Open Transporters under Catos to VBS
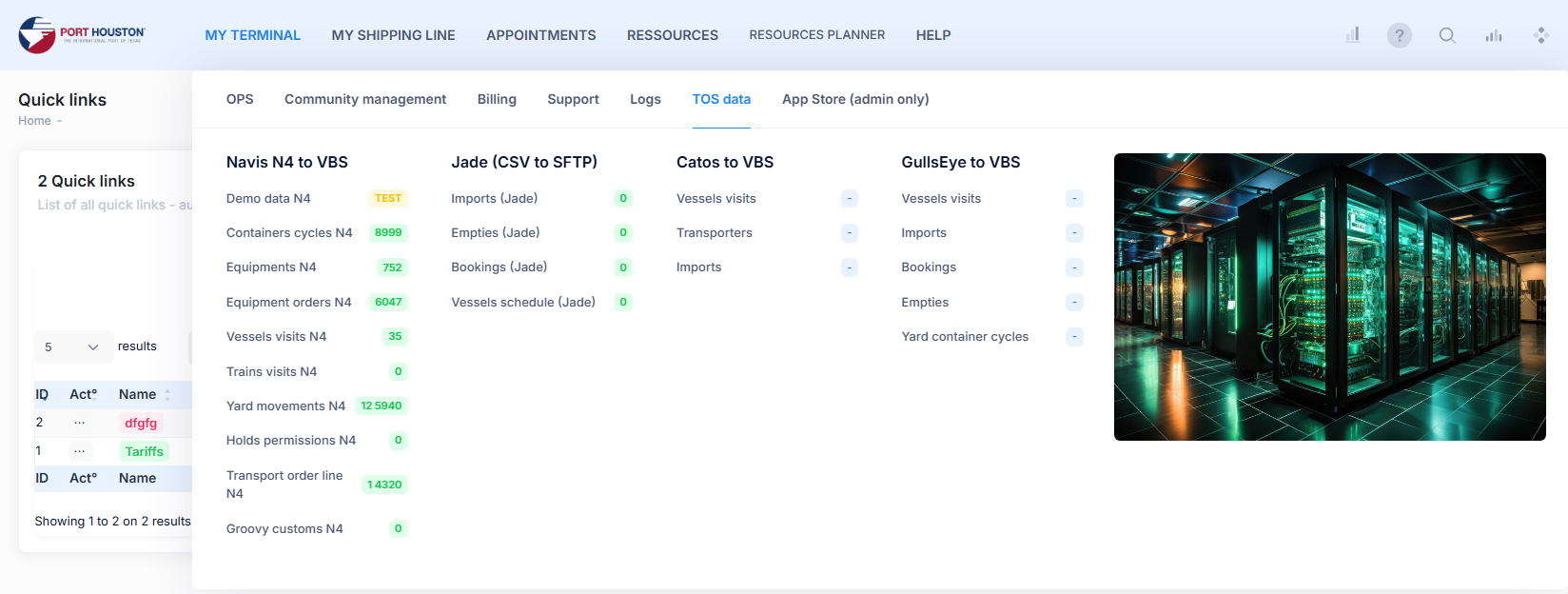Image resolution: width=1568 pixels, height=594 pixels. pos(714,233)
